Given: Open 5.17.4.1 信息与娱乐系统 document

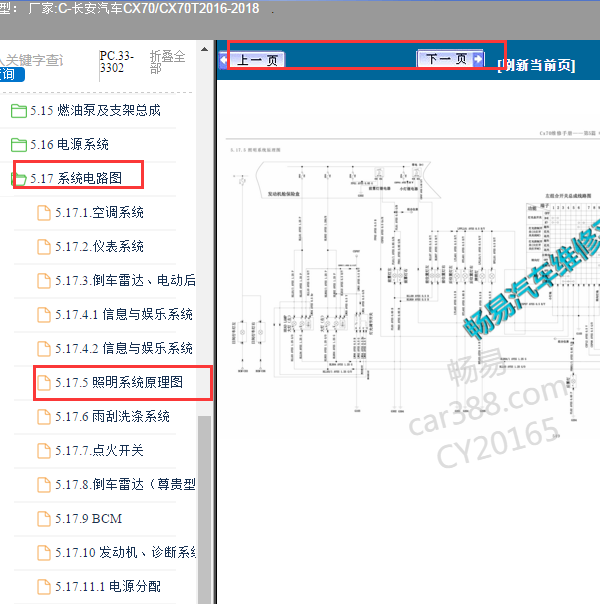Looking at the screenshot, I should coord(124,314).
